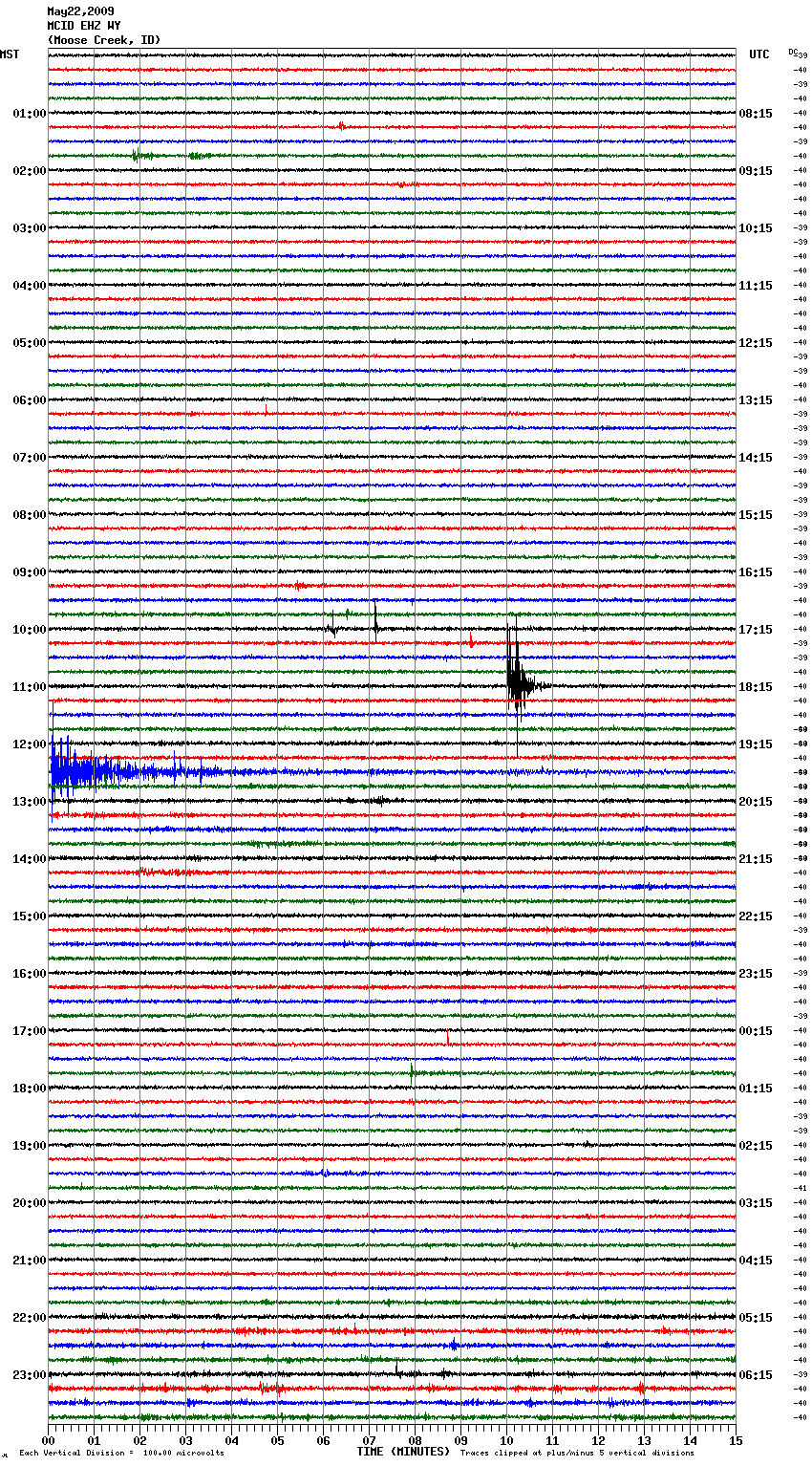Select the 09:15 UTC time label

(756, 171)
